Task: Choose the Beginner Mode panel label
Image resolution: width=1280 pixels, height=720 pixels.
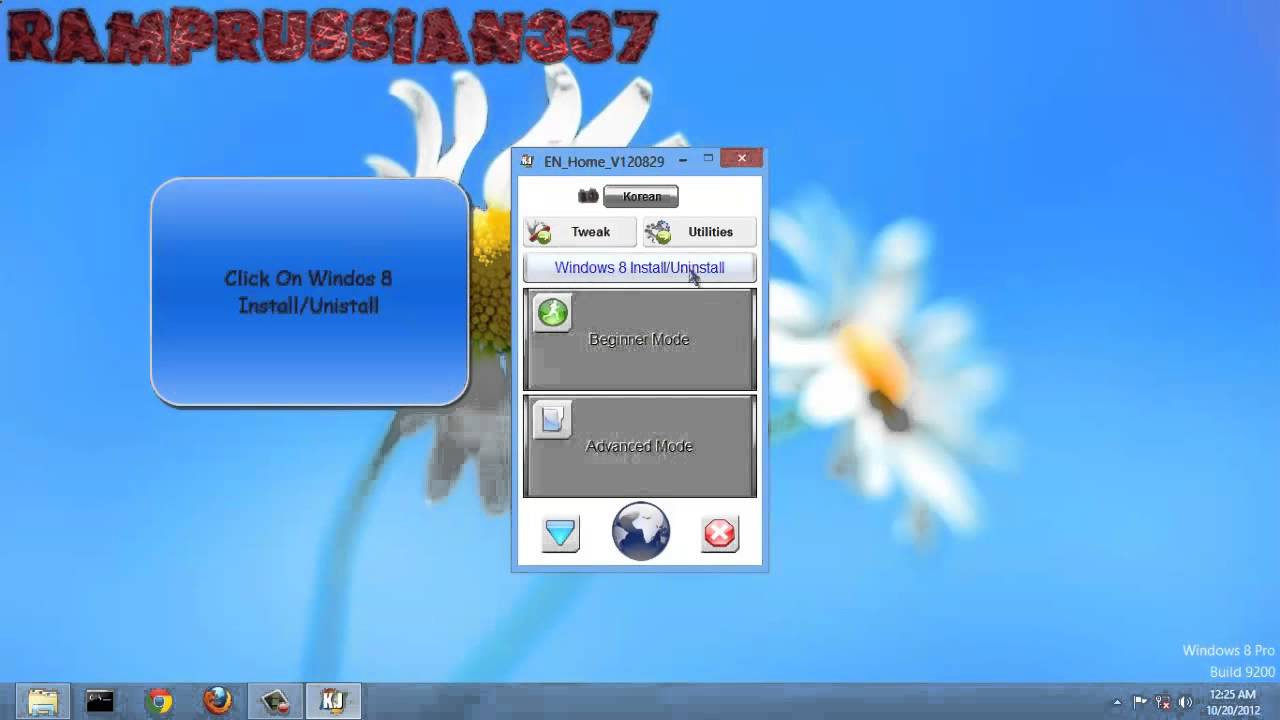Action: click(x=639, y=340)
